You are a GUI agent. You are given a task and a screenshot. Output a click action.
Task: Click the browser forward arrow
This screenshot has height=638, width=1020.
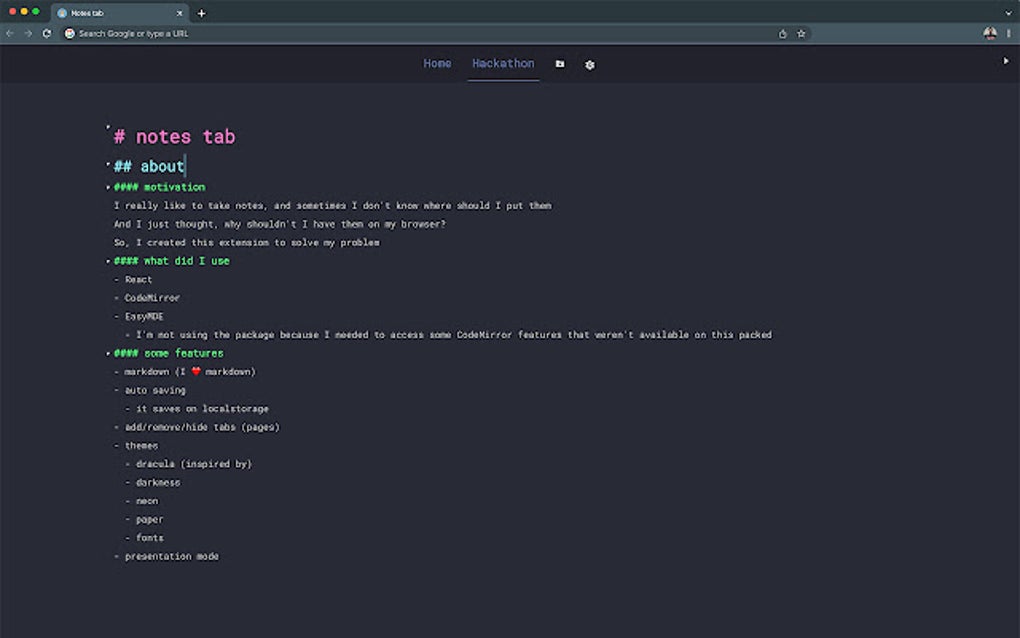tap(28, 33)
